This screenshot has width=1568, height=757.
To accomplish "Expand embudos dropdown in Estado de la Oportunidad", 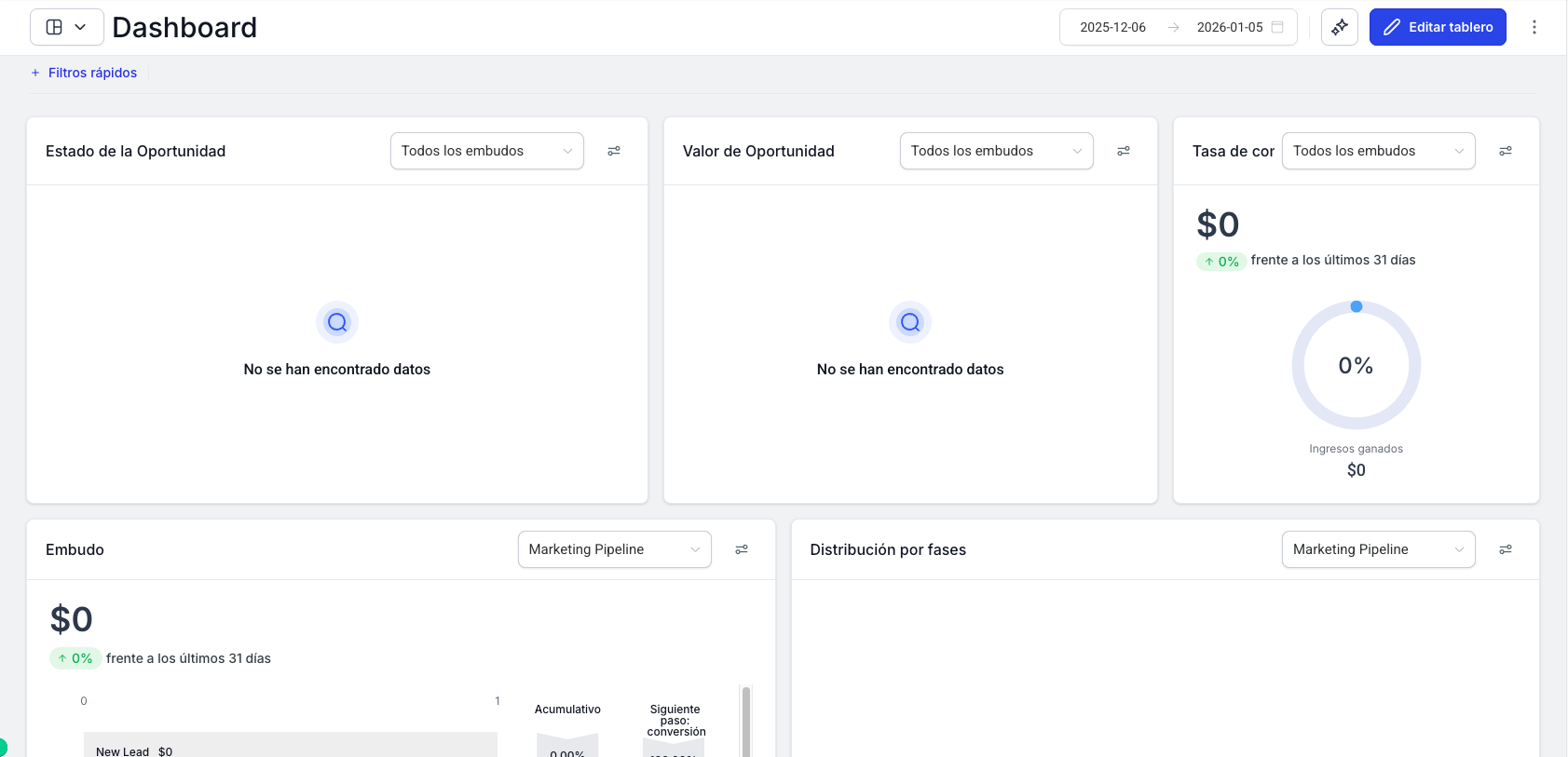I will 486,151.
